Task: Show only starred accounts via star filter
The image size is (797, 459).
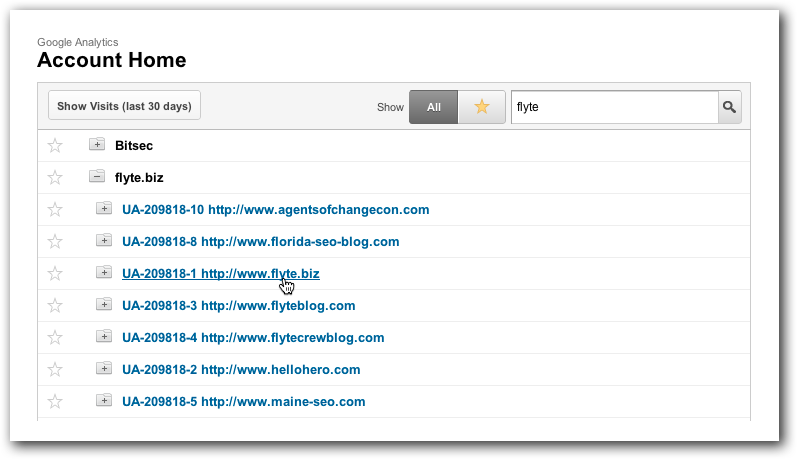Action: pyautogui.click(x=481, y=107)
